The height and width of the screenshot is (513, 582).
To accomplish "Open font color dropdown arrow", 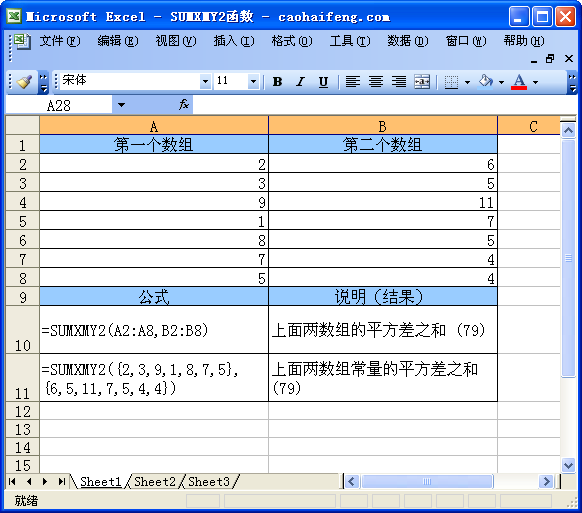I will 535,82.
